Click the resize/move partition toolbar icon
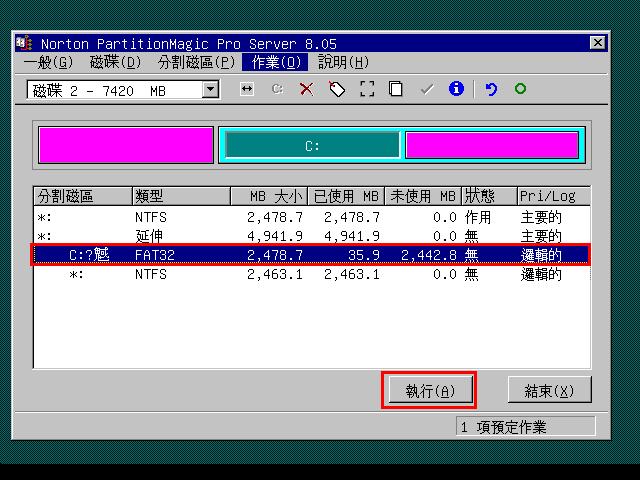The image size is (640, 480). tap(247, 89)
